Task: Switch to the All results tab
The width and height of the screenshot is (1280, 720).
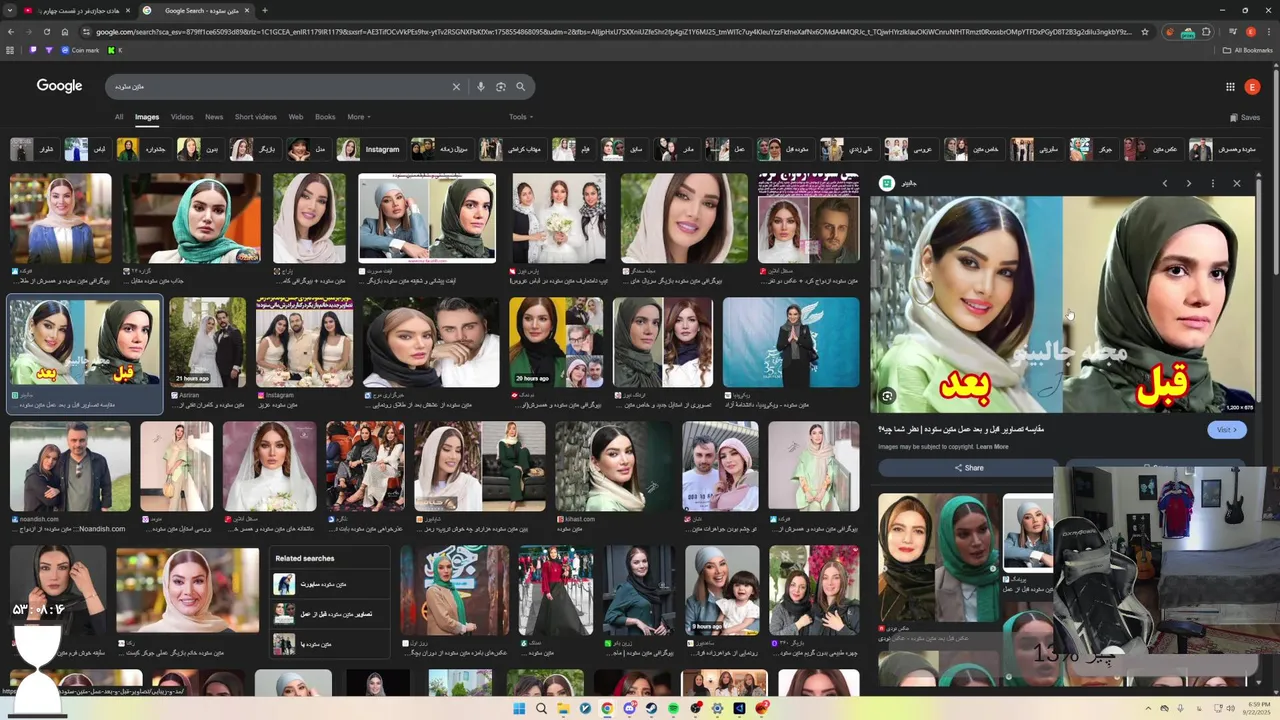Action: [119, 117]
